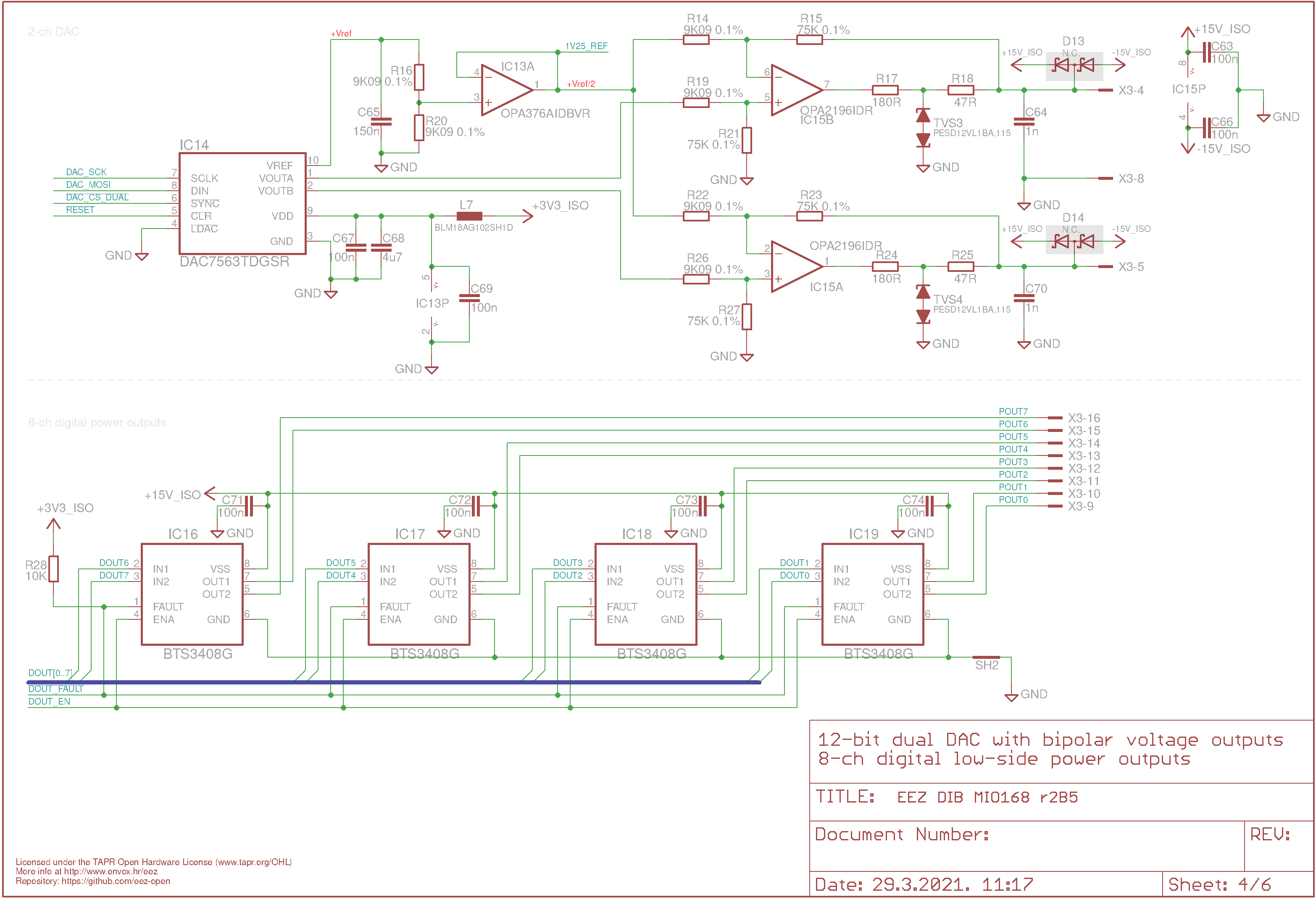Click the IC18 BTS3408G chip body
This screenshot has width=1316, height=900.
(x=646, y=594)
